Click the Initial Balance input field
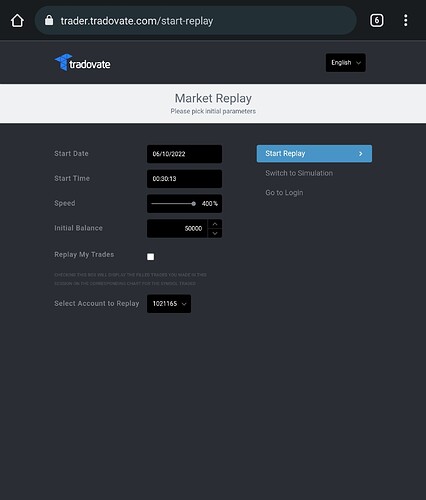 [177, 228]
